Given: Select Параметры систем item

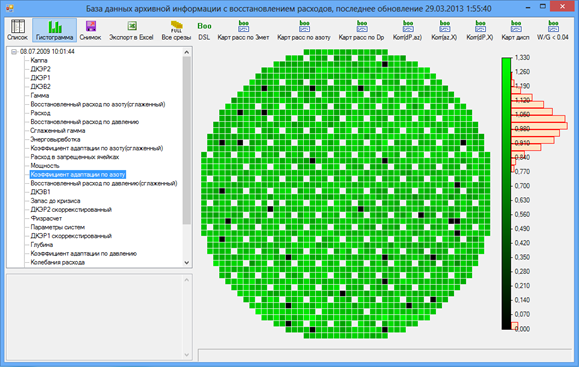Looking at the screenshot, I should tap(57, 227).
